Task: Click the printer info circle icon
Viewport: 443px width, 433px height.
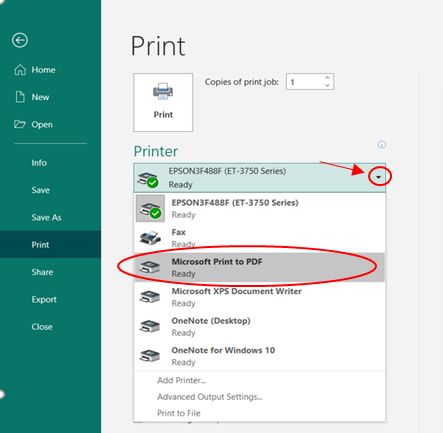Action: [382, 145]
